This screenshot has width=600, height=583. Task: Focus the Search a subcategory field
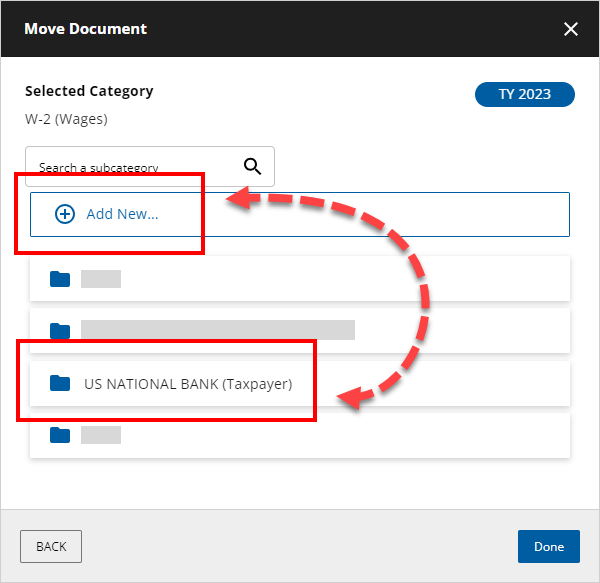(135, 167)
